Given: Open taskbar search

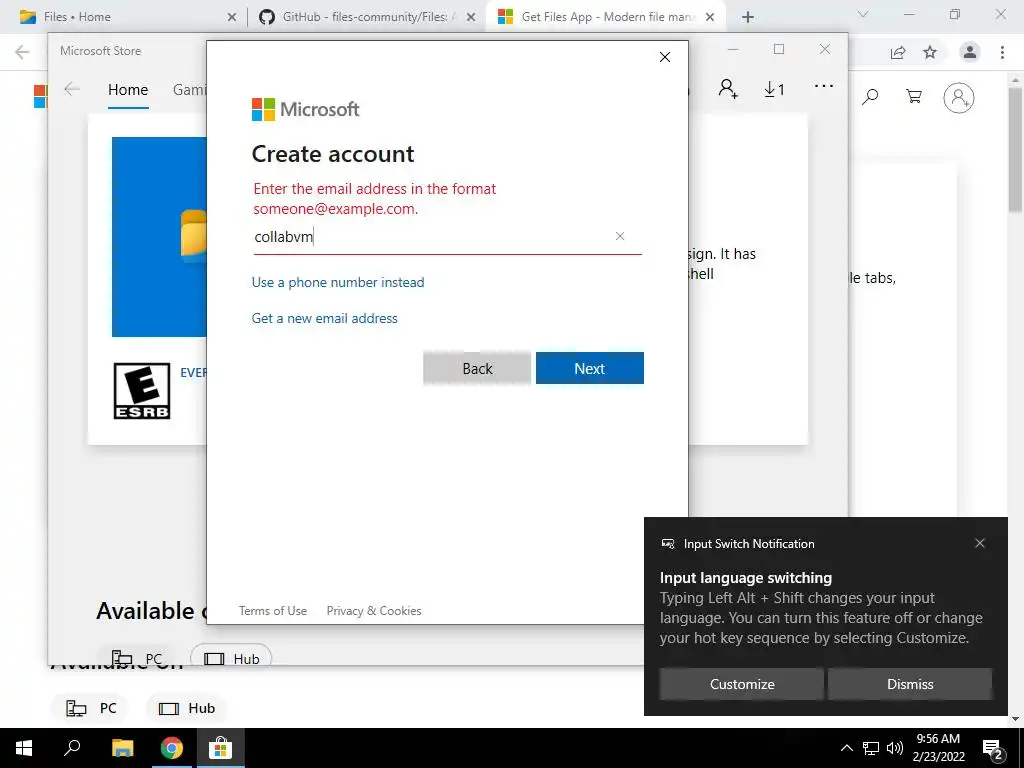Looking at the screenshot, I should click(x=72, y=748).
